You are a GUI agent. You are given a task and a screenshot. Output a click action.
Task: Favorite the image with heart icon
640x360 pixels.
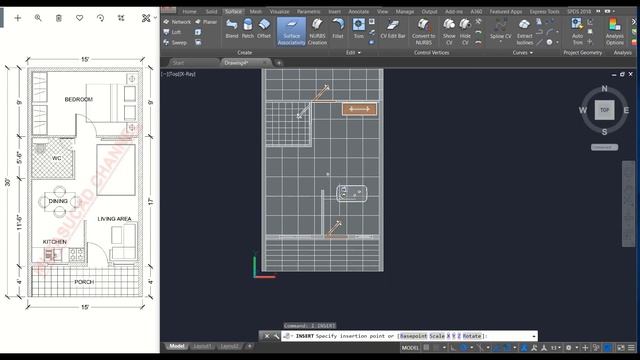click(x=80, y=18)
